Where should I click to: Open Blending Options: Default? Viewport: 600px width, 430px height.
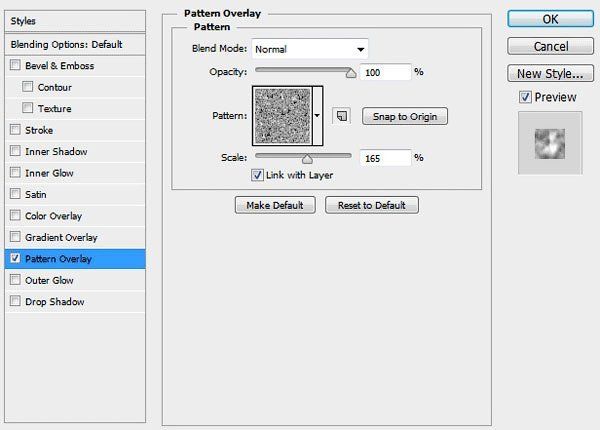coord(75,44)
